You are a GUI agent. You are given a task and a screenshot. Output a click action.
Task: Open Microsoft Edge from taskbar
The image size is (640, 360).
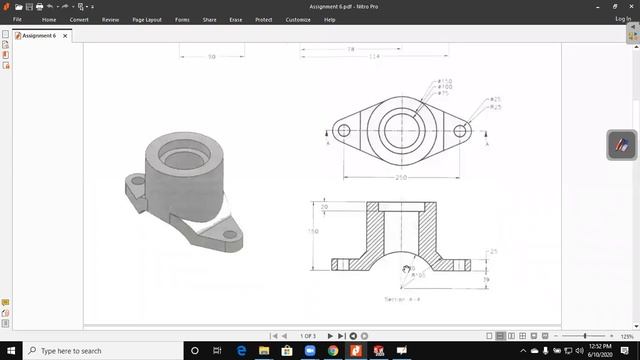click(x=241, y=351)
